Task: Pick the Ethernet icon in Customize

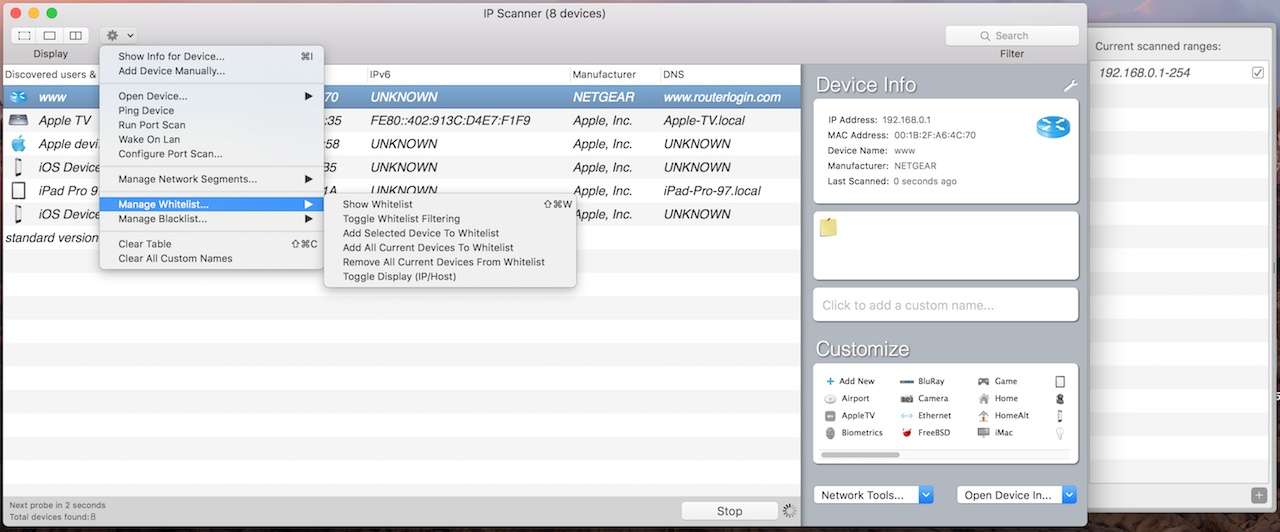Action: pyautogui.click(x=907, y=415)
